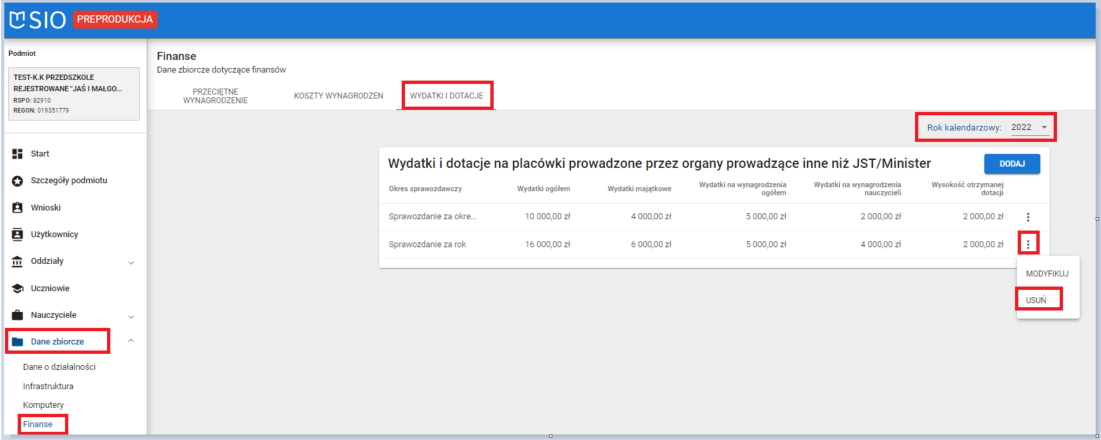Go to Użytkownicy in sidebar
The image size is (1101, 440).
(54, 234)
